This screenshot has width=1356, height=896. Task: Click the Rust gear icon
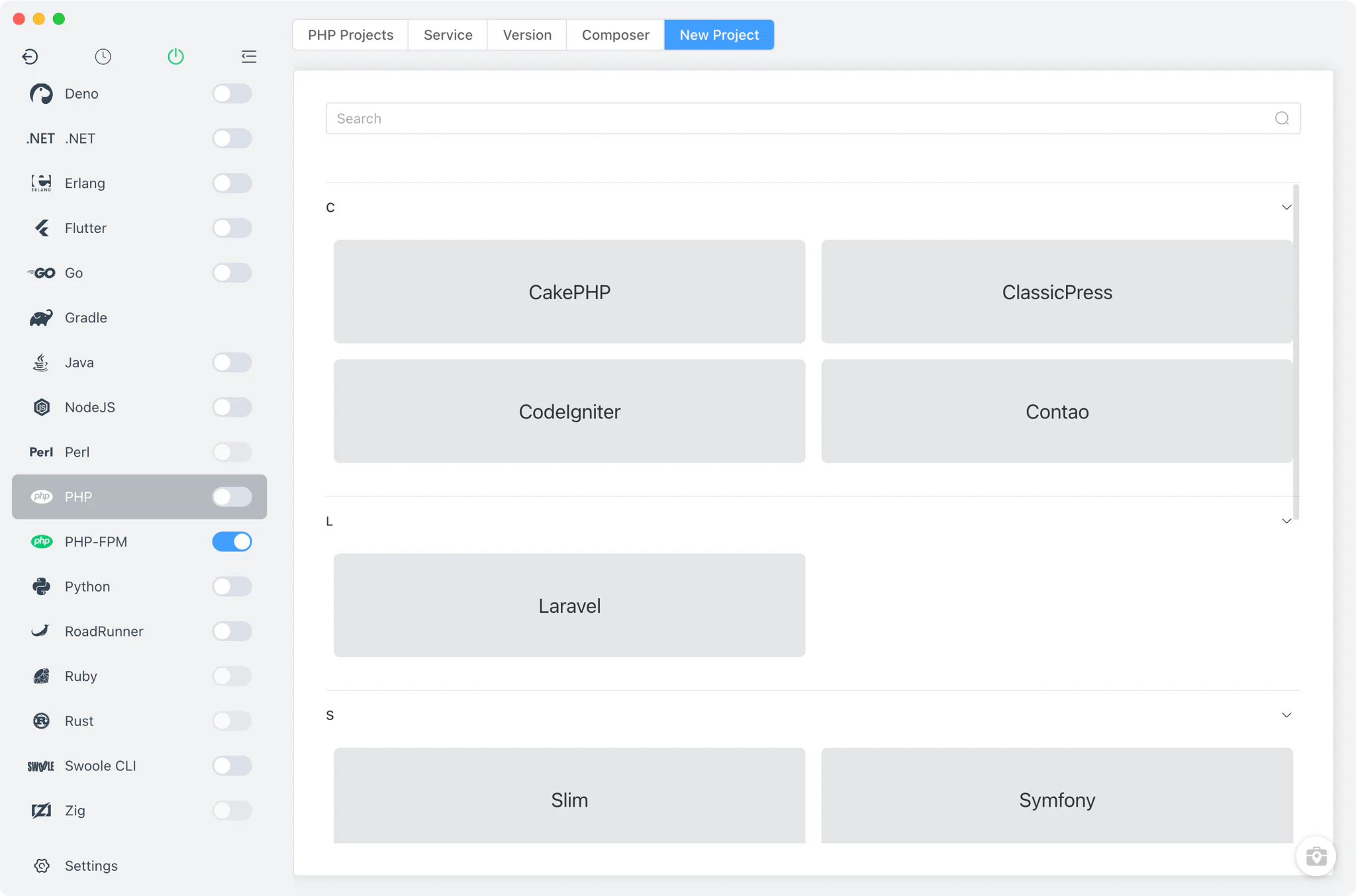[41, 721]
